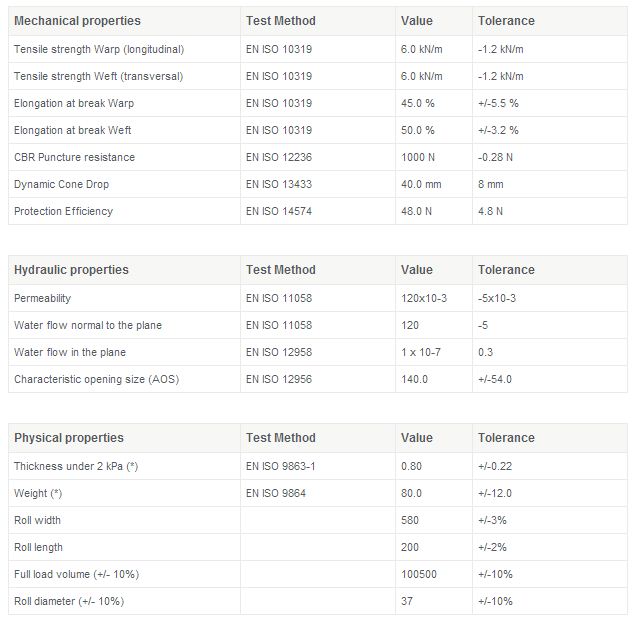Click EN ISO 12236 test method cell
The width and height of the screenshot is (637, 625).
pyautogui.click(x=279, y=157)
